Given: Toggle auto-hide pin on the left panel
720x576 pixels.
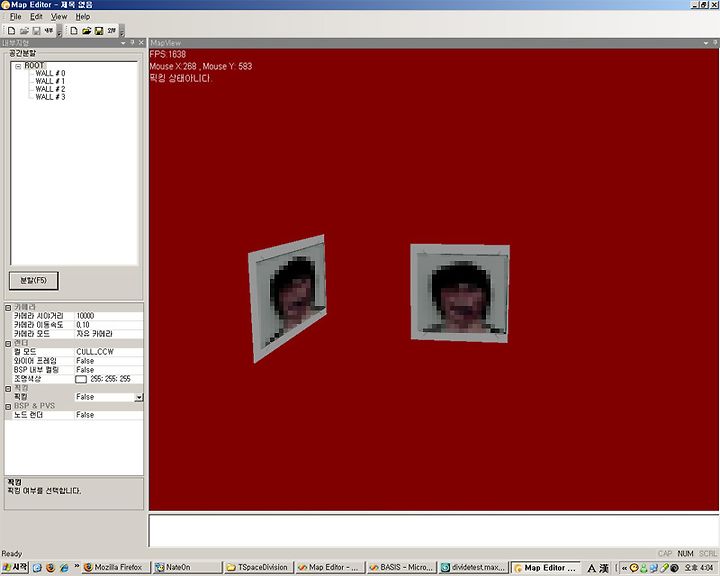Looking at the screenshot, I should (x=132, y=43).
